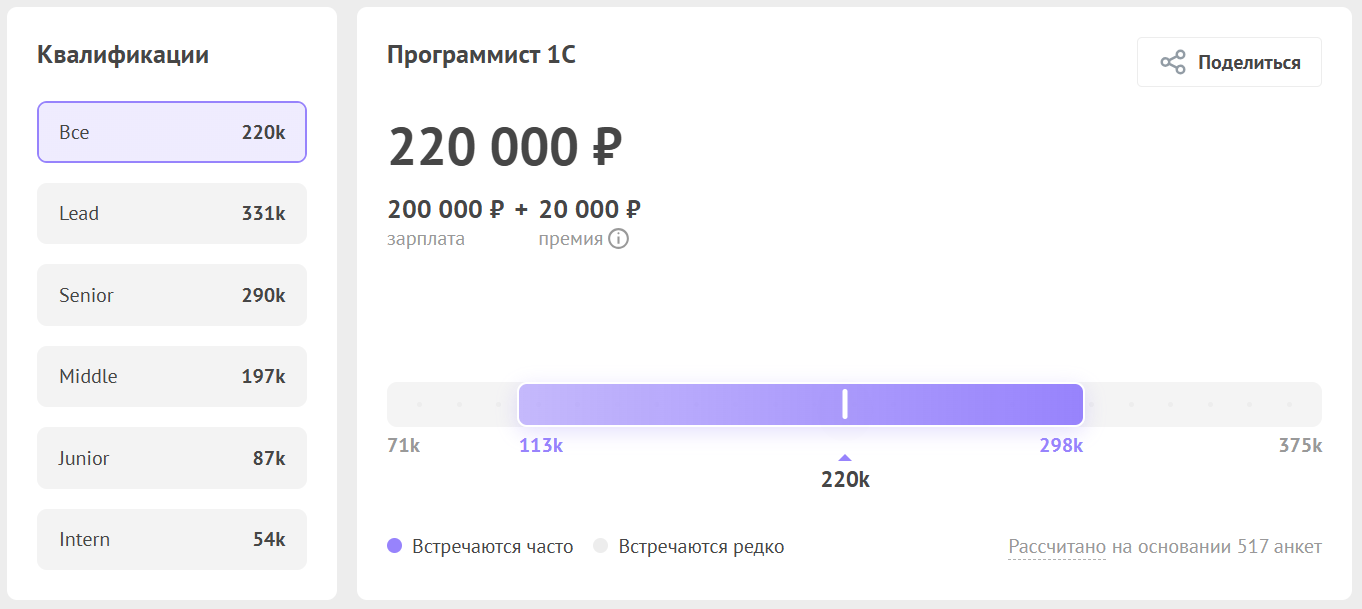
Task: Click the share icon in Поделиться button
Action: click(x=1172, y=62)
